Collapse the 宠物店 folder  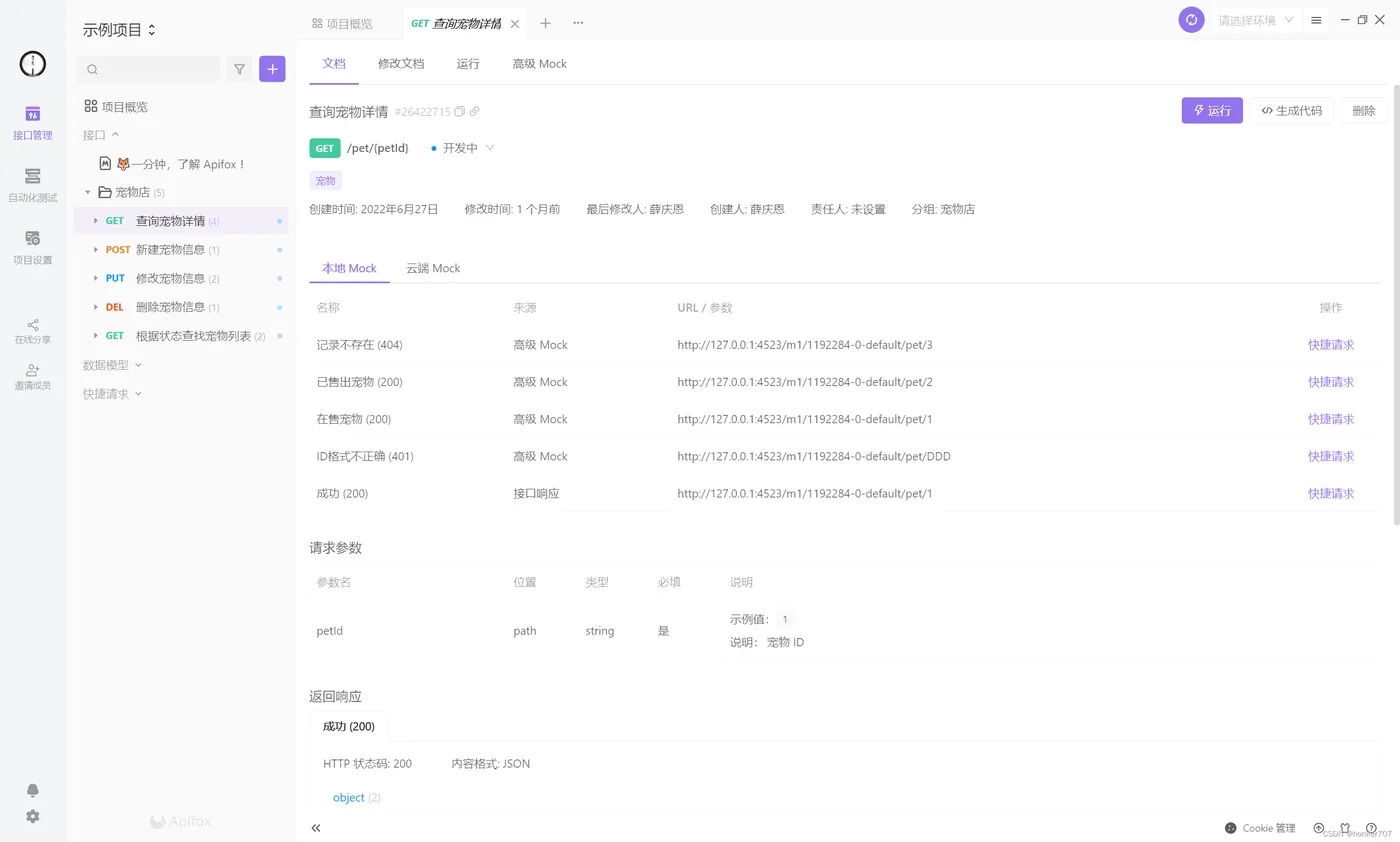(88, 192)
